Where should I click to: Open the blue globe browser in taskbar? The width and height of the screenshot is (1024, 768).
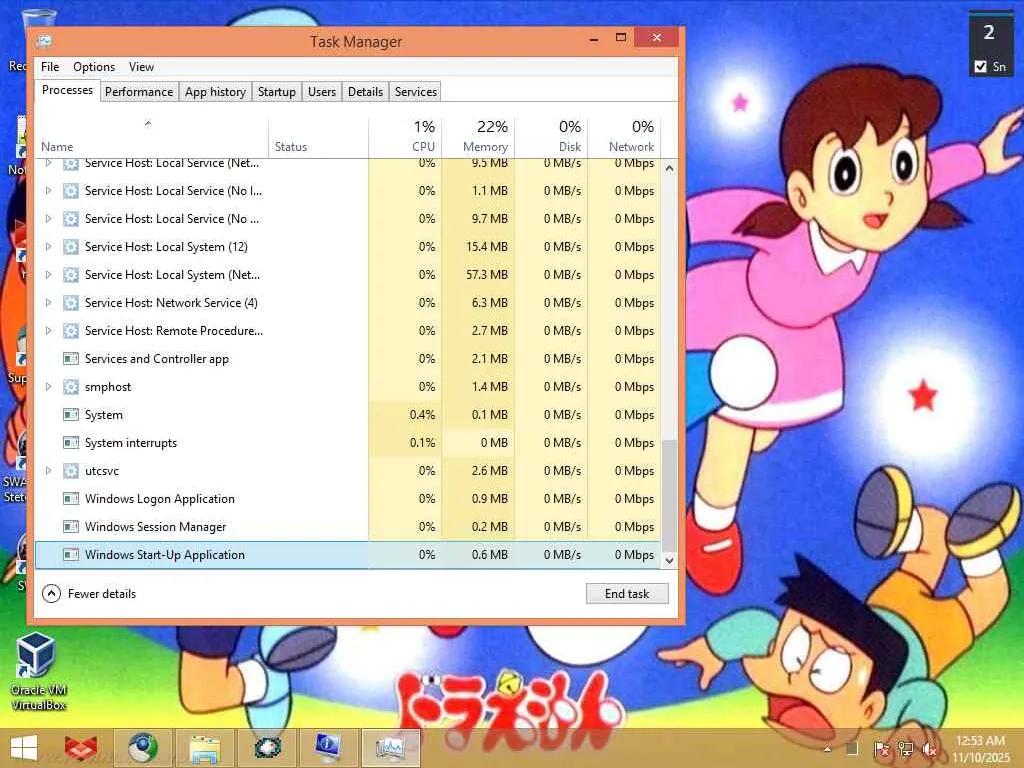[142, 748]
